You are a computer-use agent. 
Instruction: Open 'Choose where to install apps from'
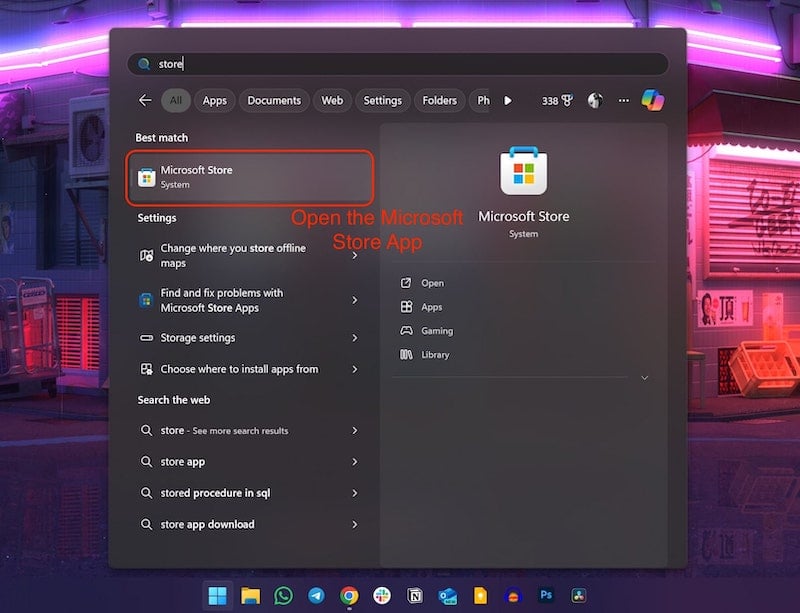pos(250,369)
